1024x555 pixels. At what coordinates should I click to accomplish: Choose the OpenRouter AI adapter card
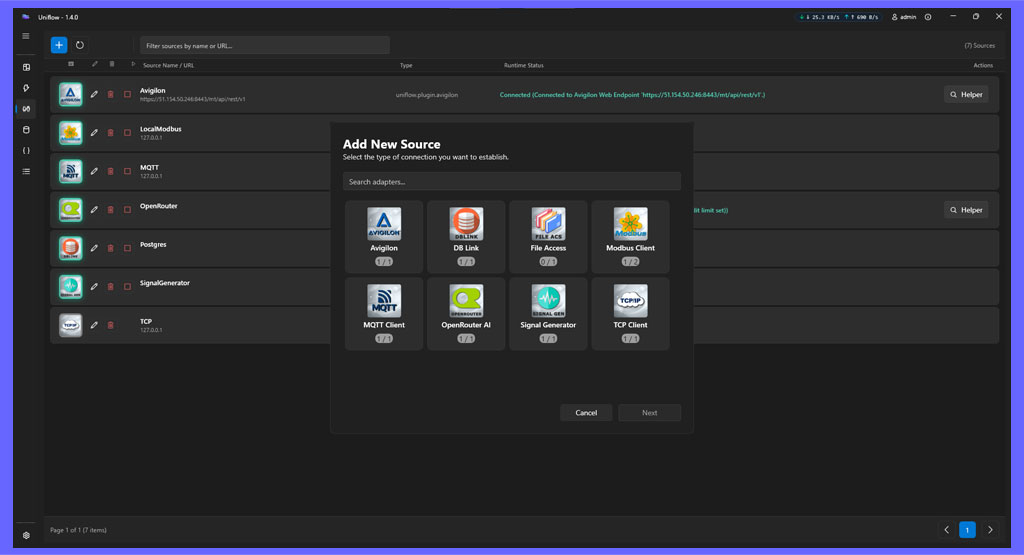point(466,313)
